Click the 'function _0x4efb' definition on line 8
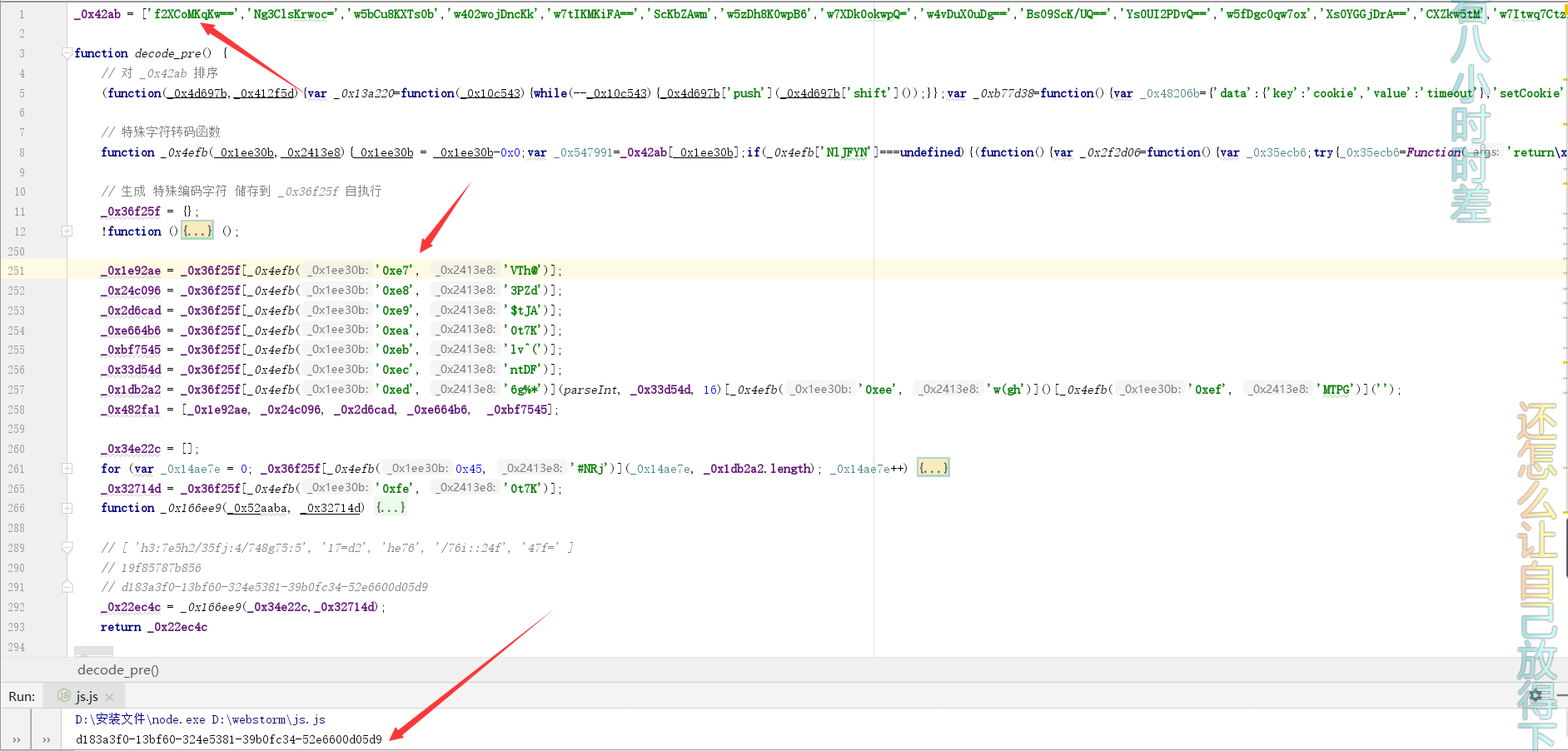Viewport: 1568px width, 751px height. tap(155, 152)
